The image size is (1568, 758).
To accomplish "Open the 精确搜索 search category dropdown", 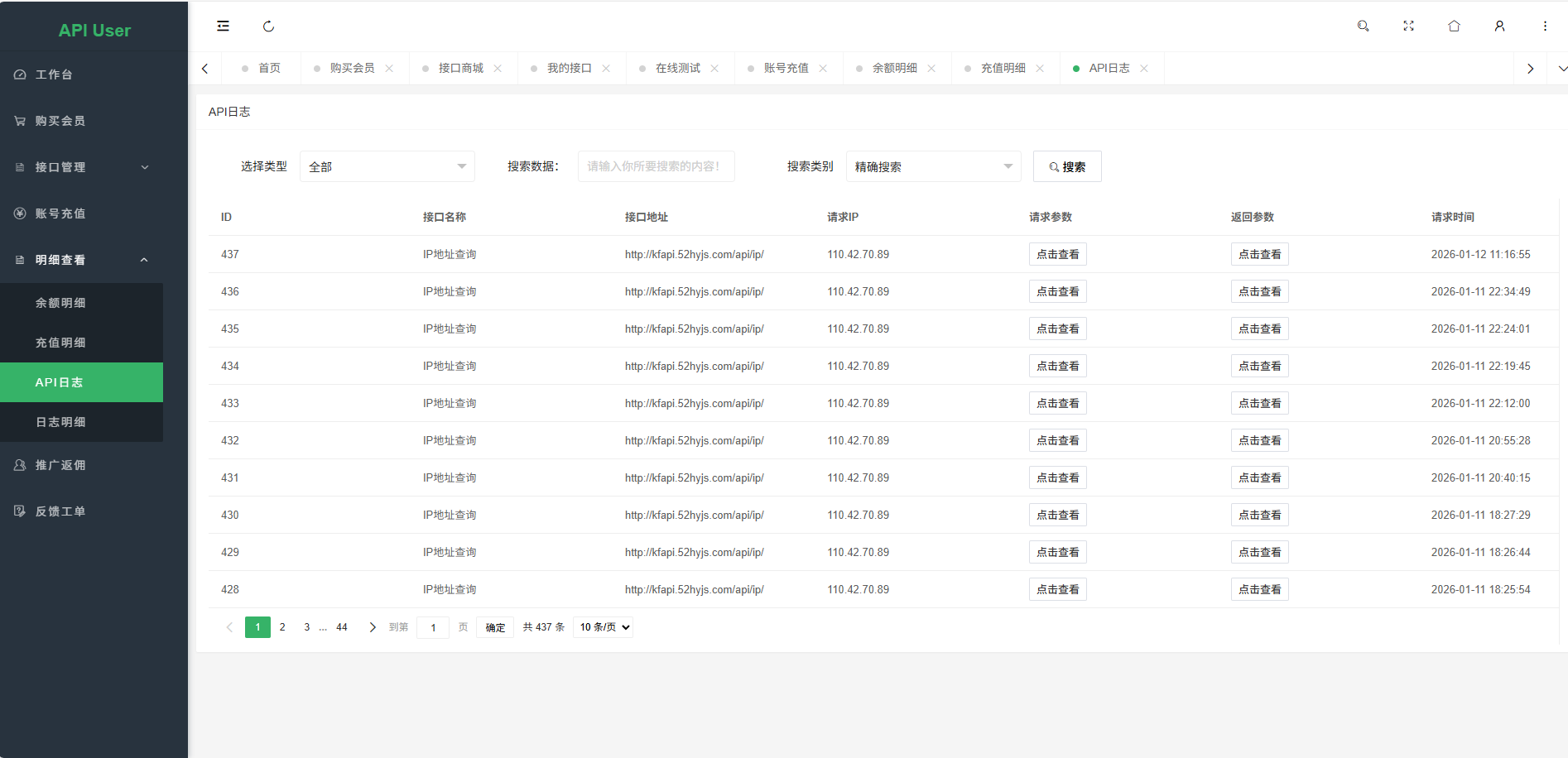I will tap(933, 166).
